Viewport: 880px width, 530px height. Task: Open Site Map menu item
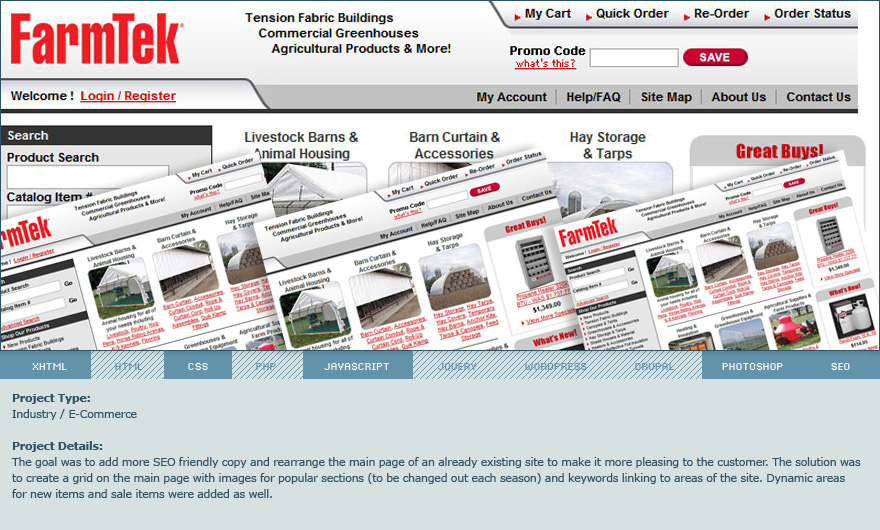point(666,97)
